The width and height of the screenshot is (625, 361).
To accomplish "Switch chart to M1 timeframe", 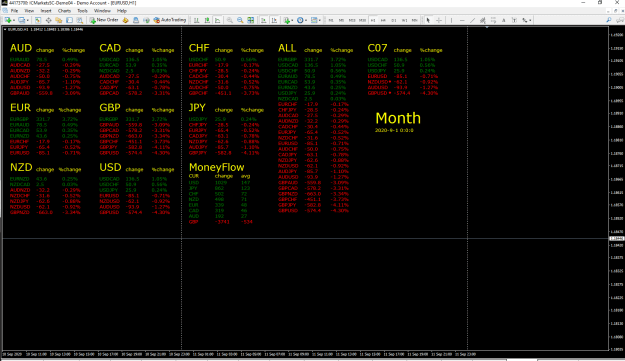I will (x=331, y=20).
